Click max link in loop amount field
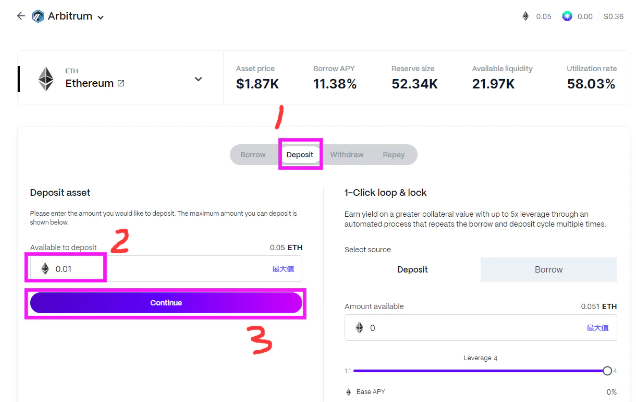The height and width of the screenshot is (402, 636). (597, 328)
